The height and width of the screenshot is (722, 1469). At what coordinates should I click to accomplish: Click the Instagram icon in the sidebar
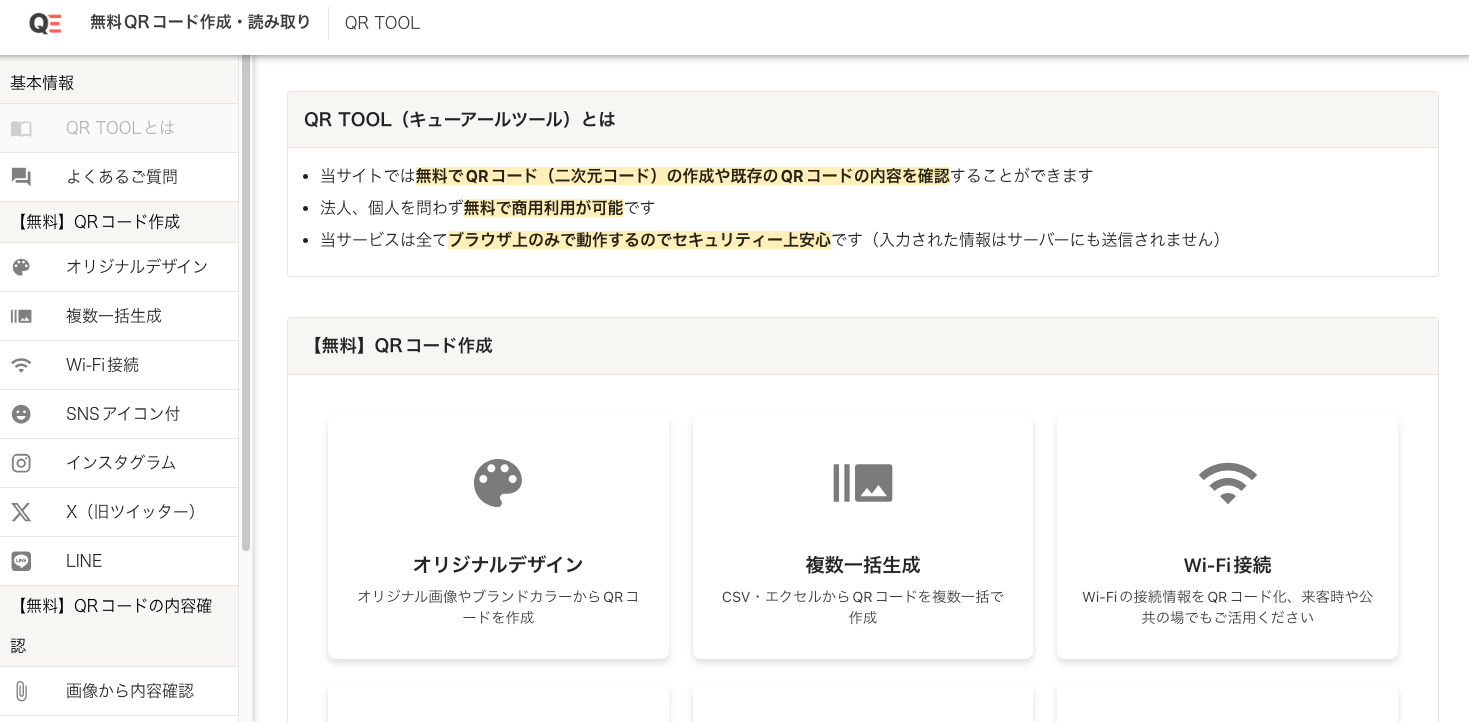[x=23, y=463]
